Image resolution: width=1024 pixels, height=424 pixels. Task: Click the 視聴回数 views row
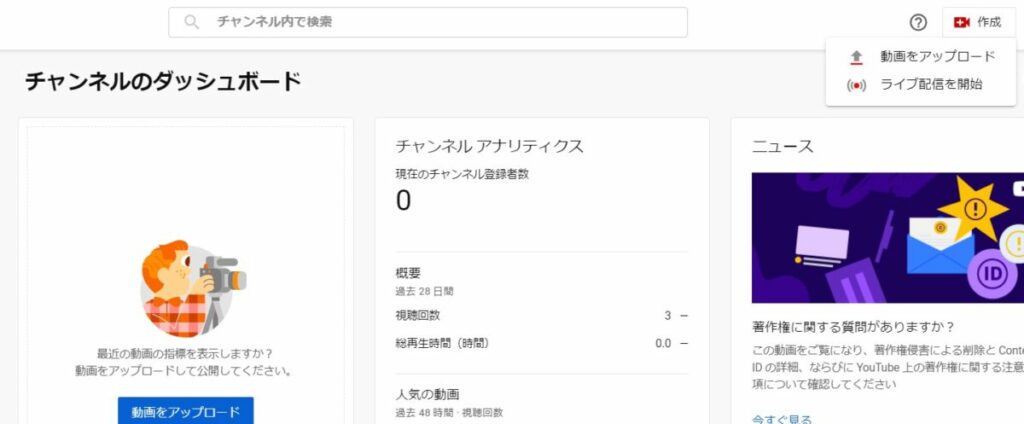click(x=541, y=316)
